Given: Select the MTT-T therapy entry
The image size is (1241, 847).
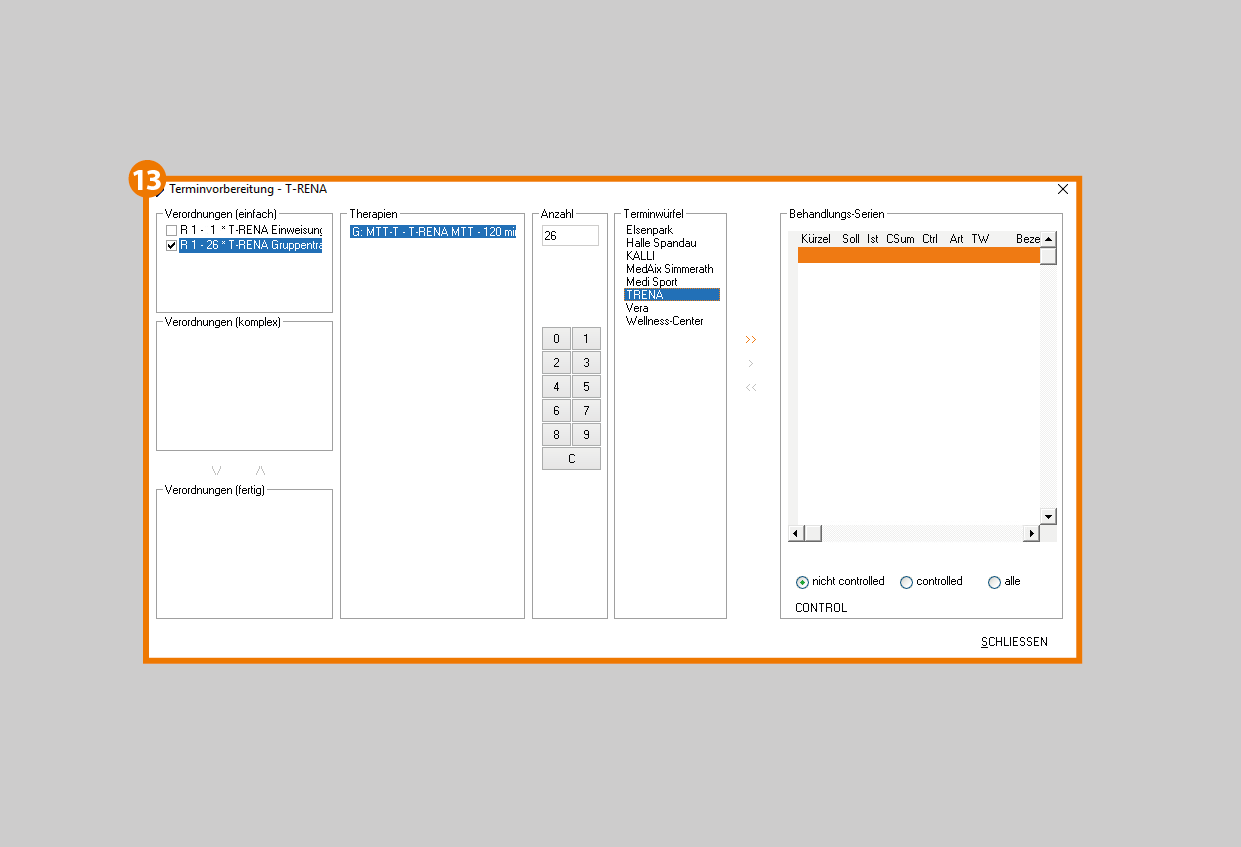Looking at the screenshot, I should click(x=433, y=232).
